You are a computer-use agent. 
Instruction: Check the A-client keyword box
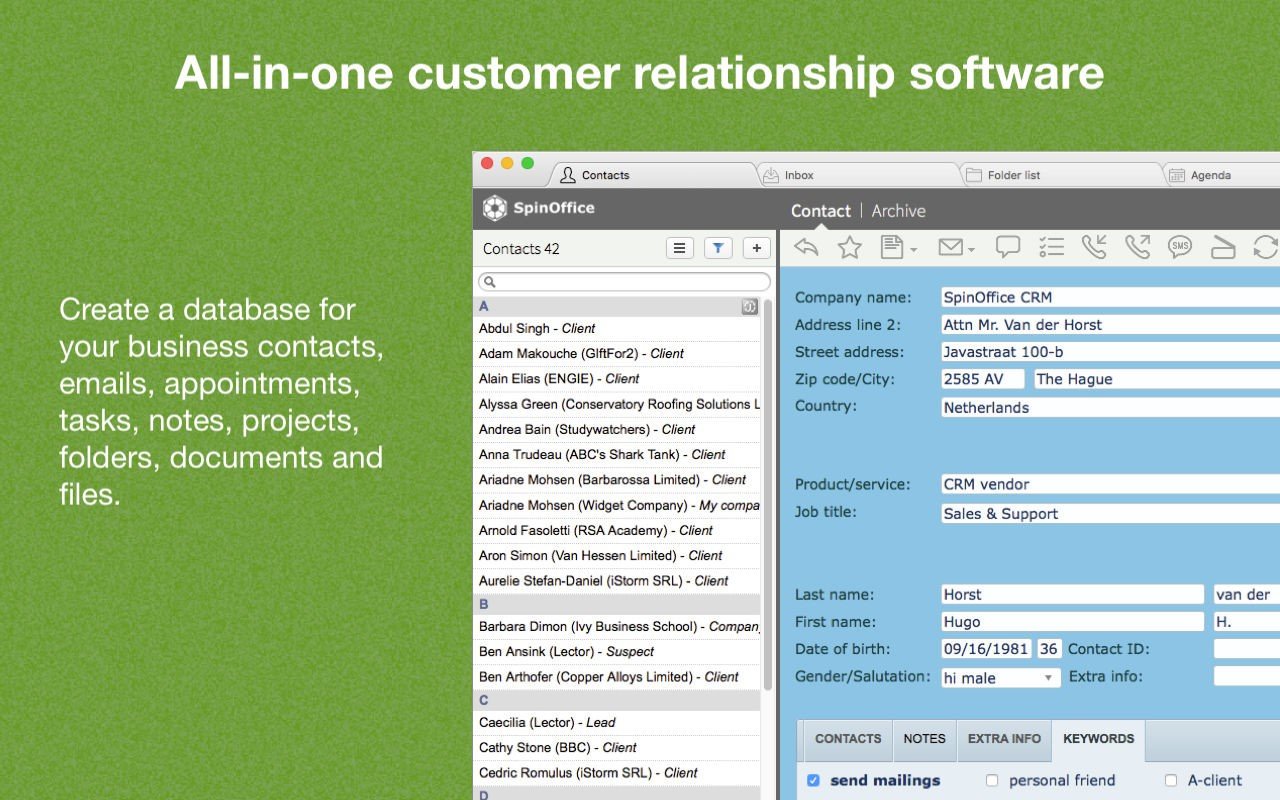[1171, 781]
